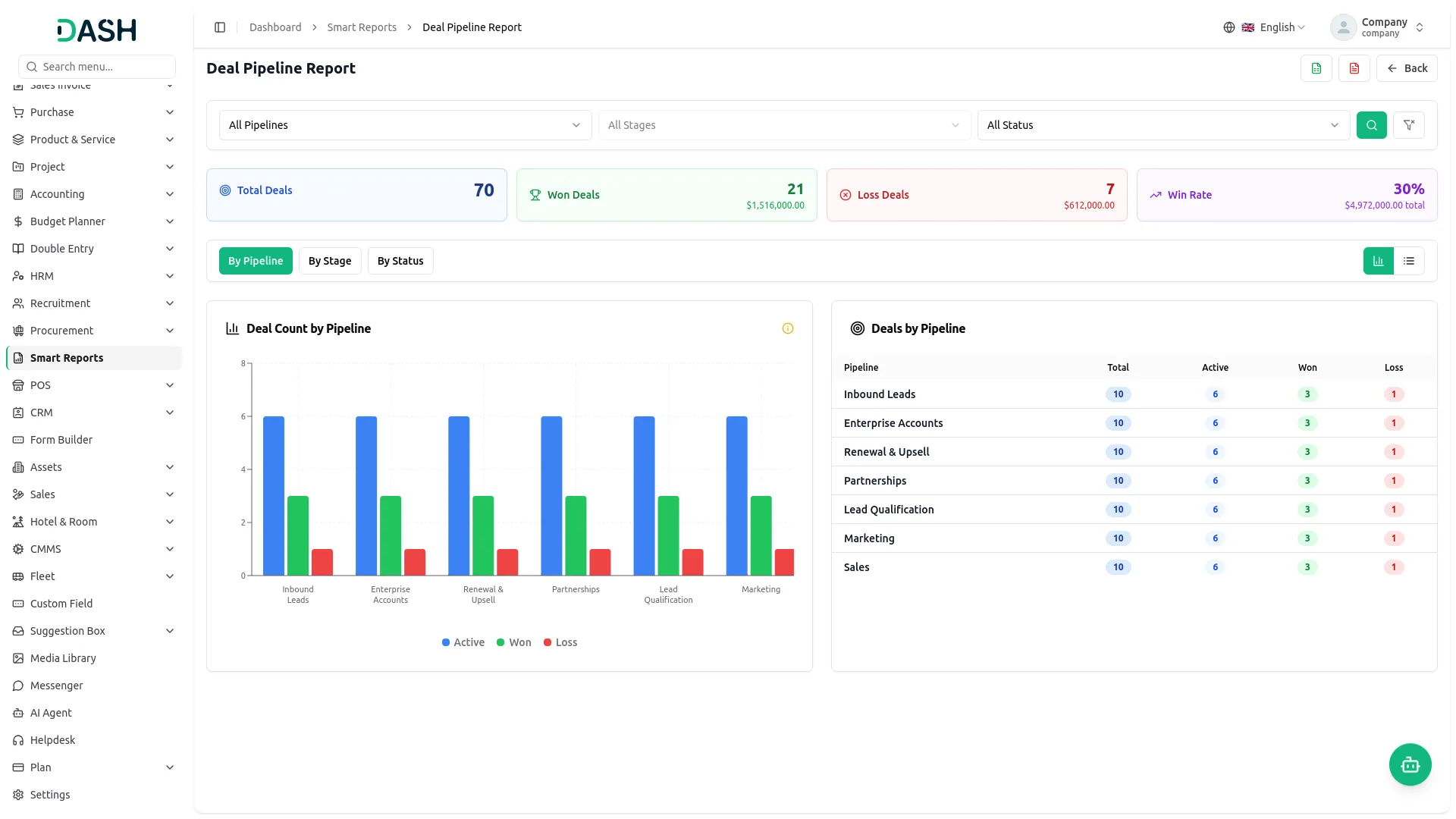Click the Settings gear icon
This screenshot has height=819, width=1456.
(x=18, y=795)
